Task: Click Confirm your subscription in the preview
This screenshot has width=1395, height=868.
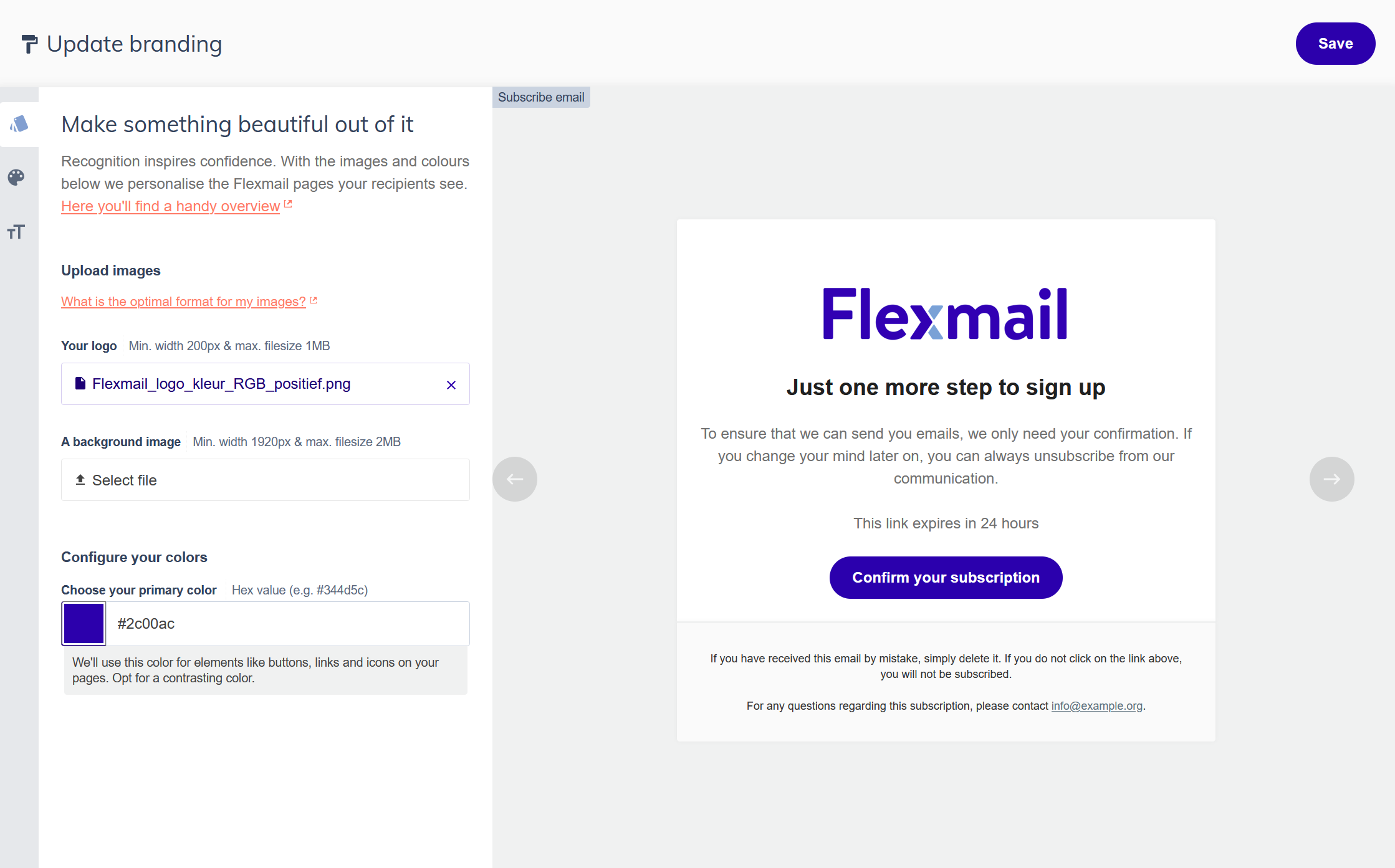Action: 946,578
